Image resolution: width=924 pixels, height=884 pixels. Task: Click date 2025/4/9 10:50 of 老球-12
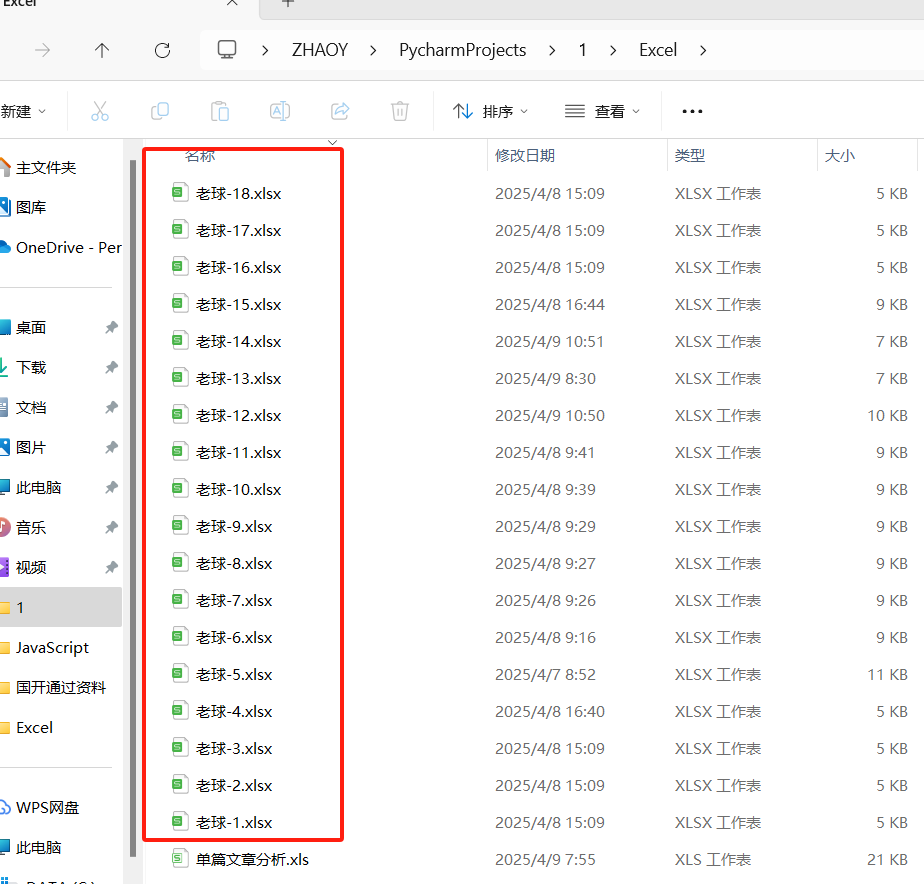(550, 415)
